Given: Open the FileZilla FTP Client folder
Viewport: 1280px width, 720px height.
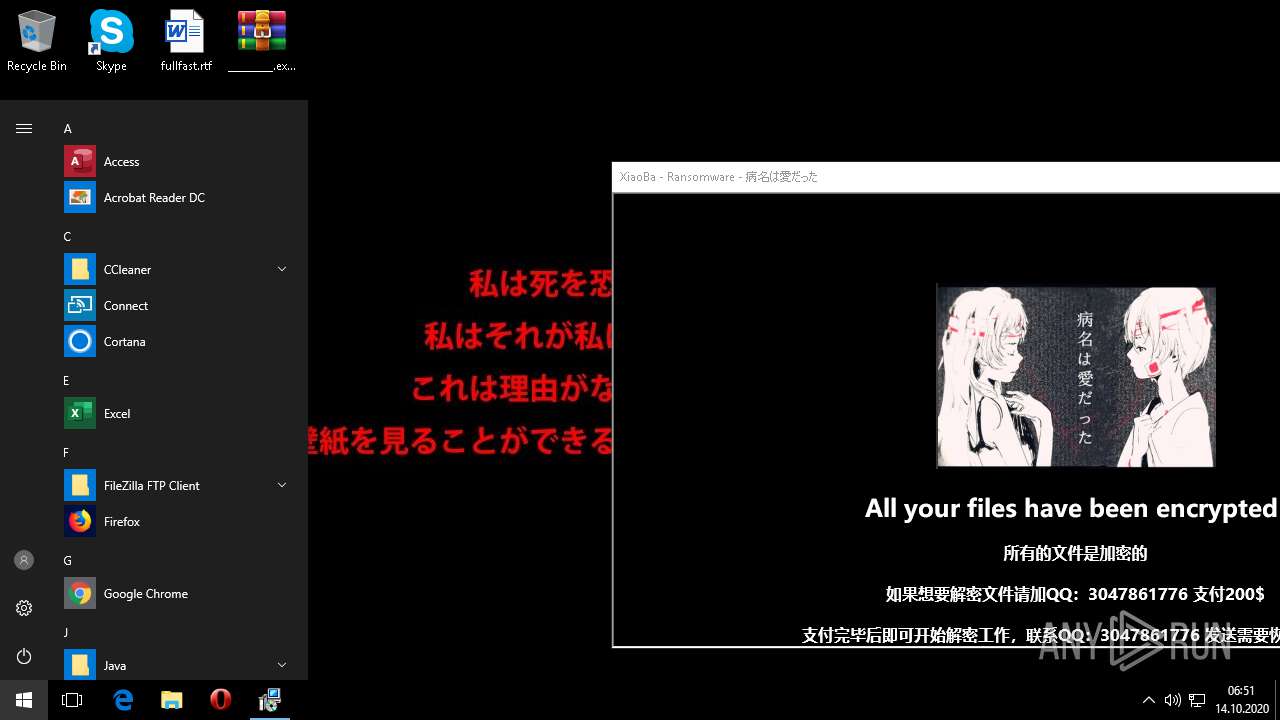Looking at the screenshot, I should coord(178,485).
